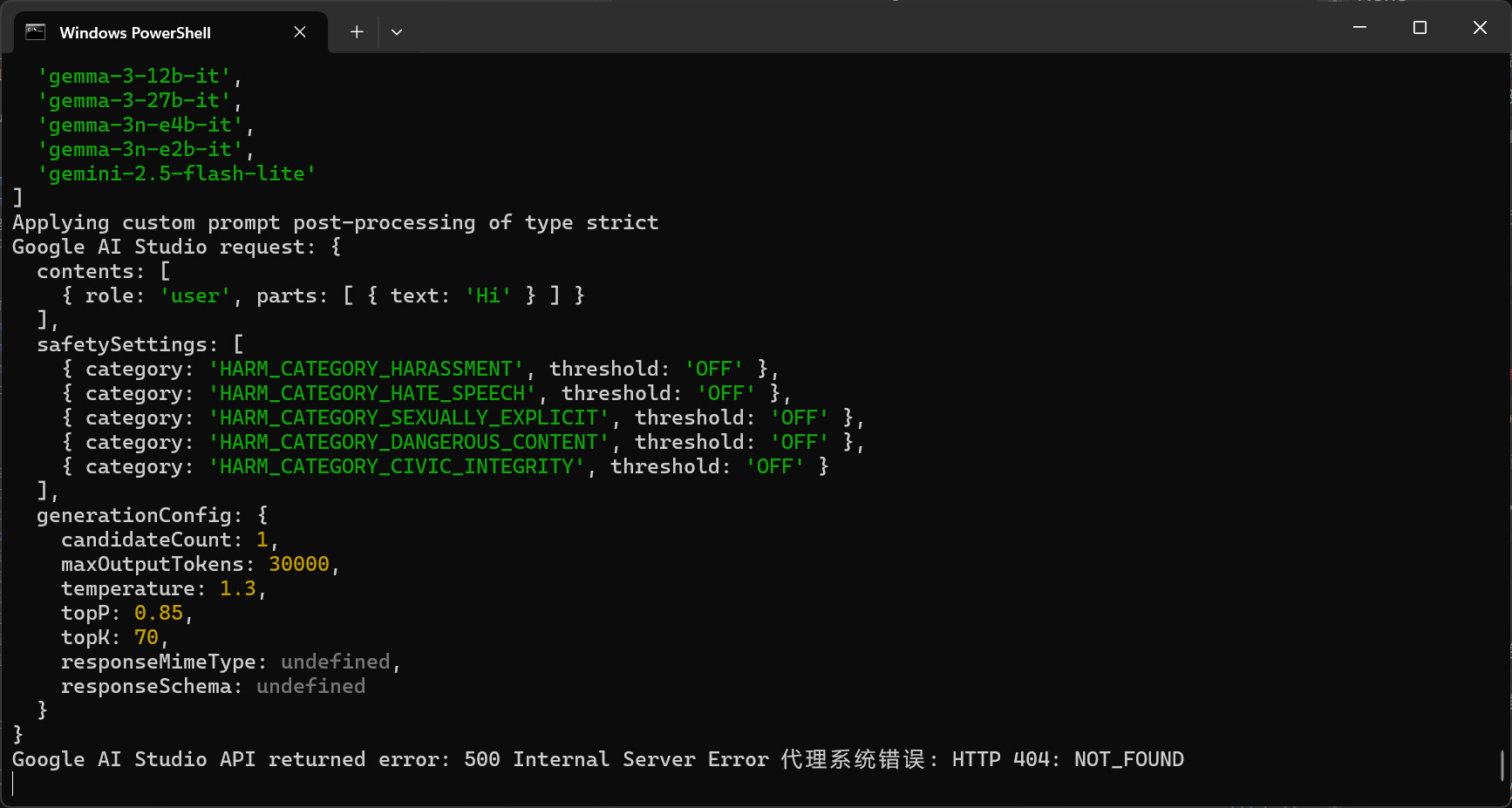Open a new tab with the plus button
The width and height of the screenshot is (1512, 808).
coord(357,32)
